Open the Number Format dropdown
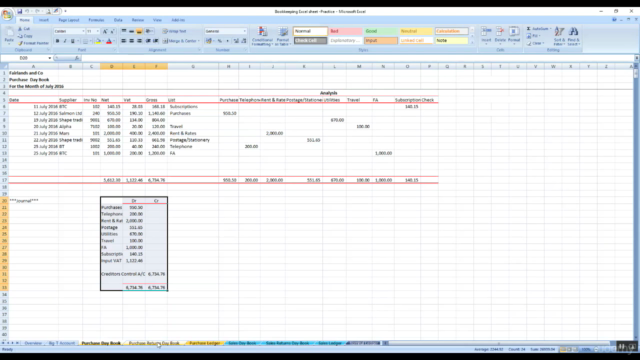Image resolution: width=640 pixels, height=360 pixels. [x=244, y=31]
